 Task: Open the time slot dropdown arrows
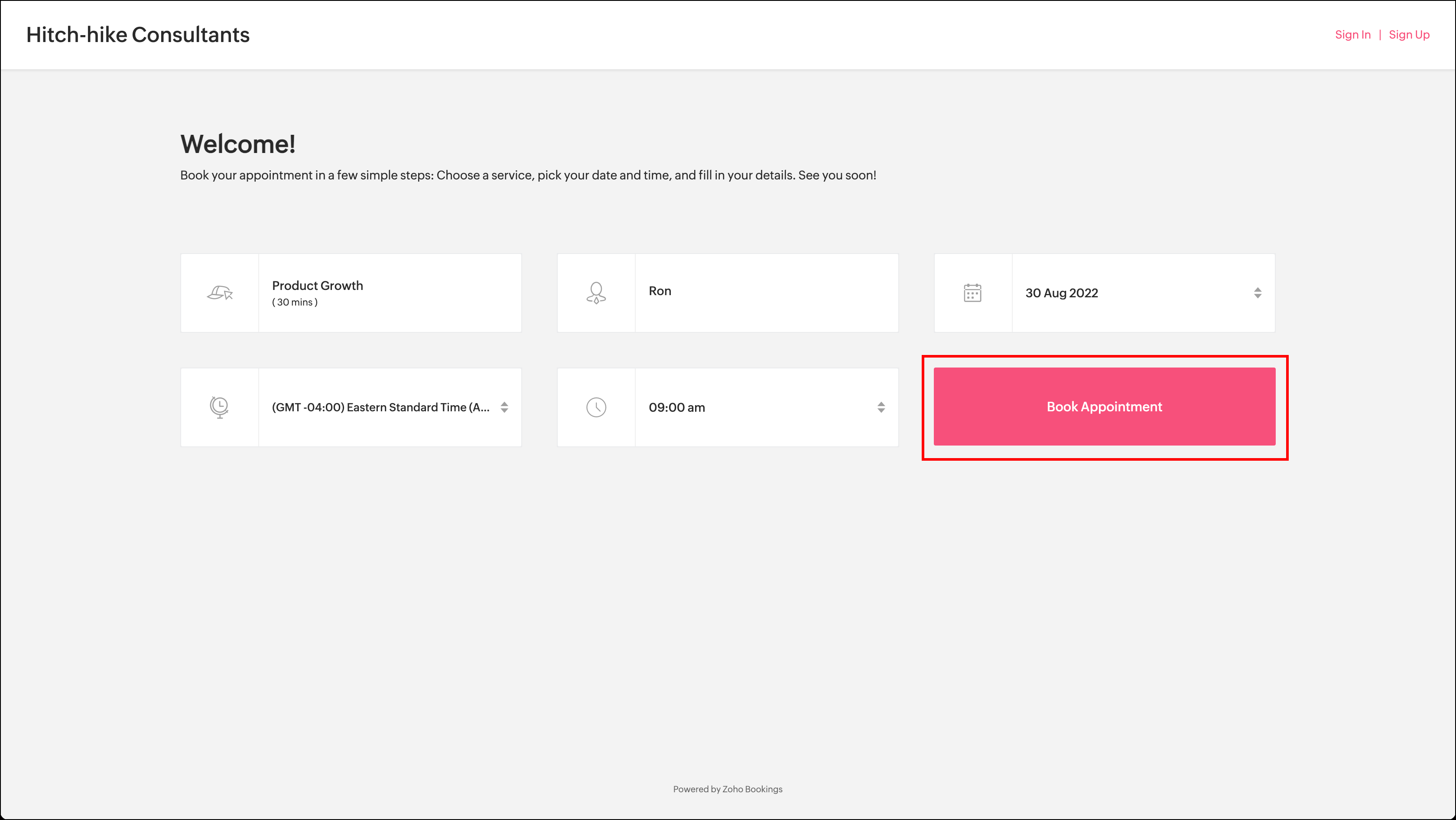tap(881, 407)
